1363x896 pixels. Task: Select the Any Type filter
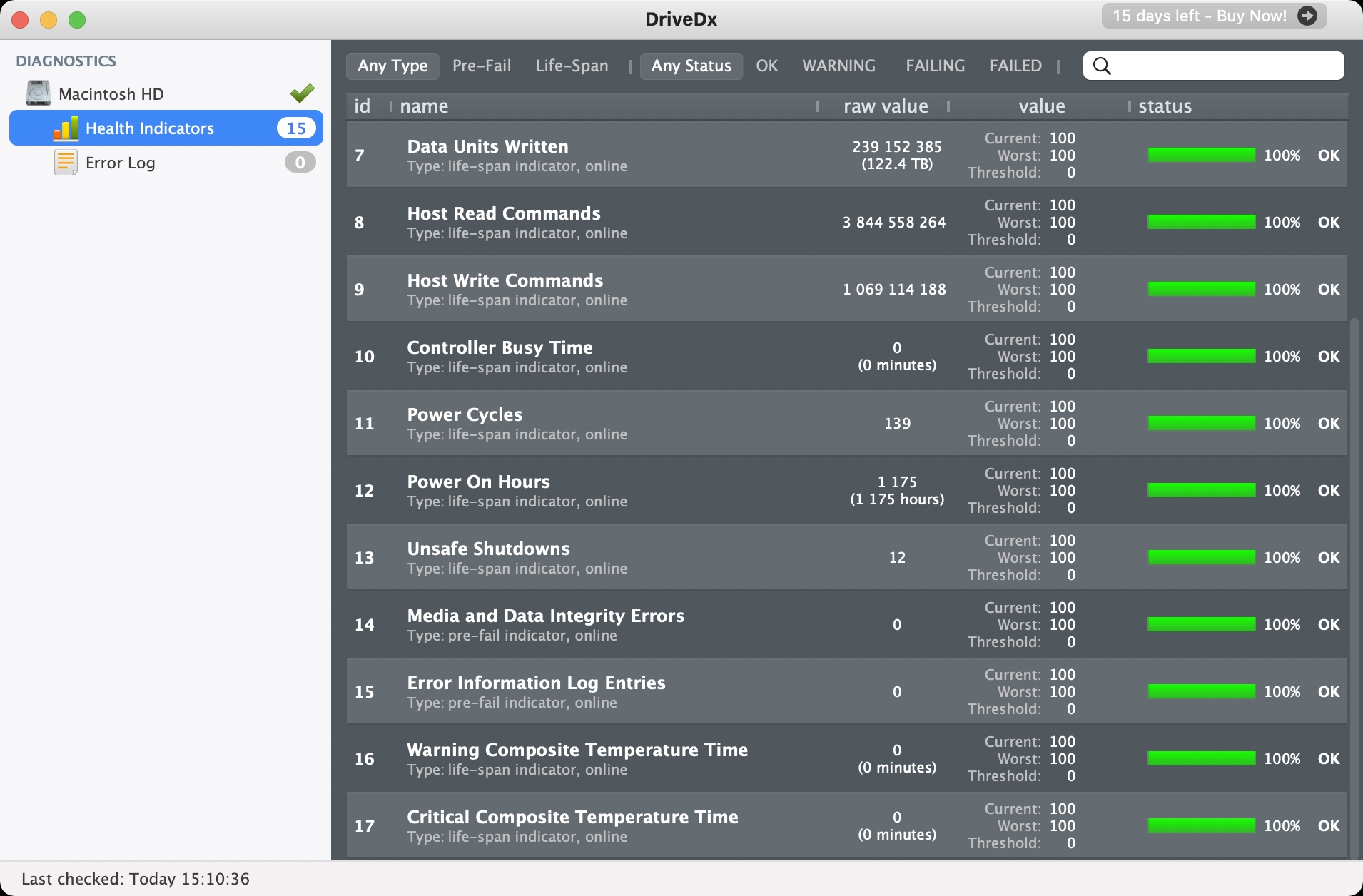tap(392, 66)
